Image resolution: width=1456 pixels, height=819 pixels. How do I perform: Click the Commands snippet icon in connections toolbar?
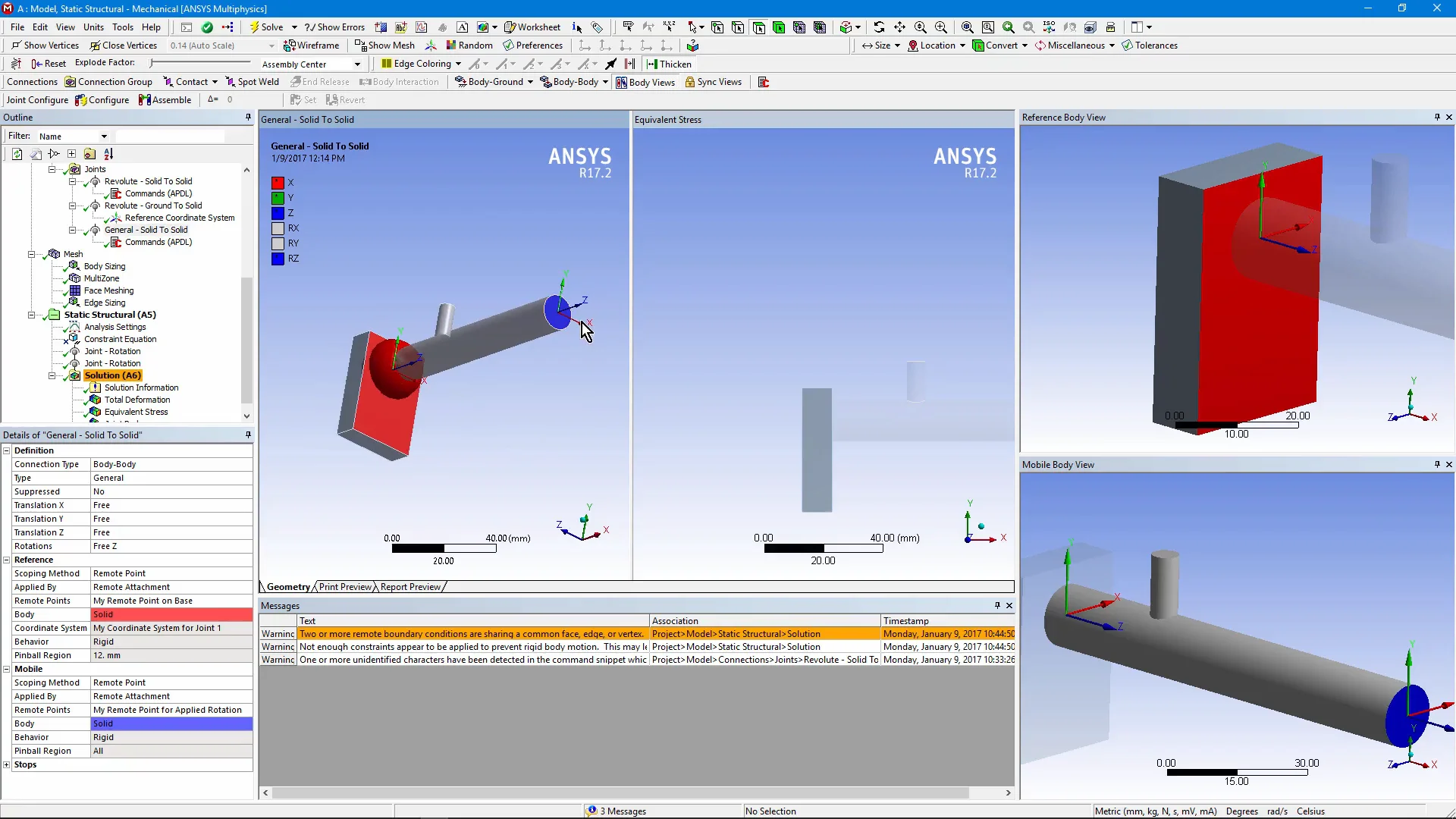click(x=764, y=82)
